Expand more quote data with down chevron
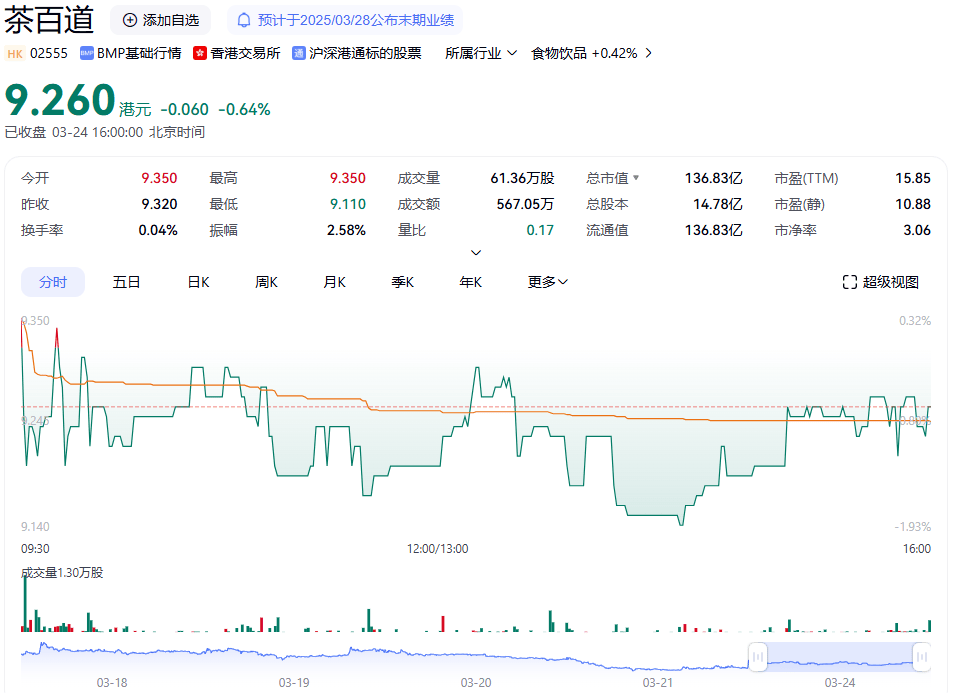 click(x=476, y=252)
